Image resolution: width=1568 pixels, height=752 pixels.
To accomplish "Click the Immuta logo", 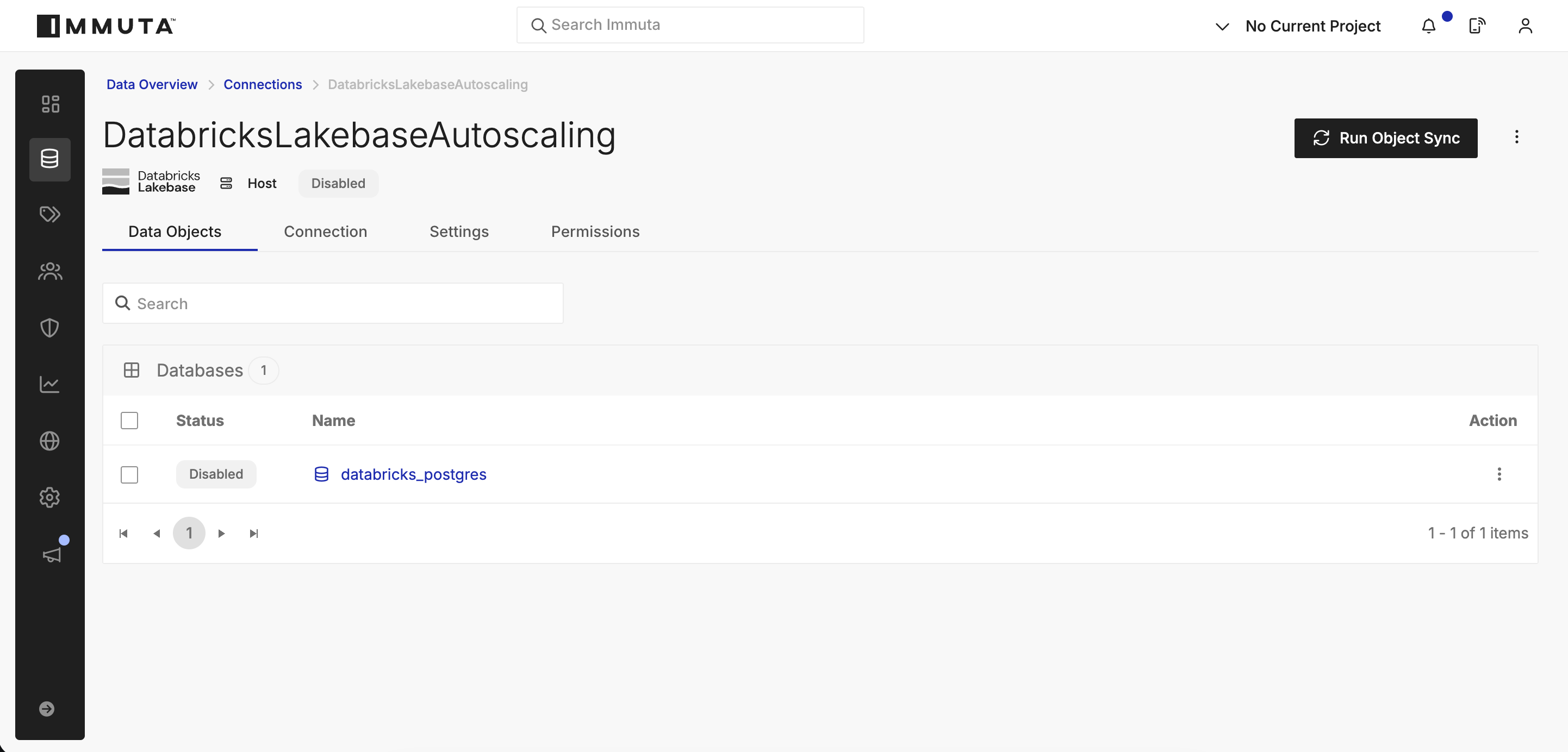I will tap(107, 26).
